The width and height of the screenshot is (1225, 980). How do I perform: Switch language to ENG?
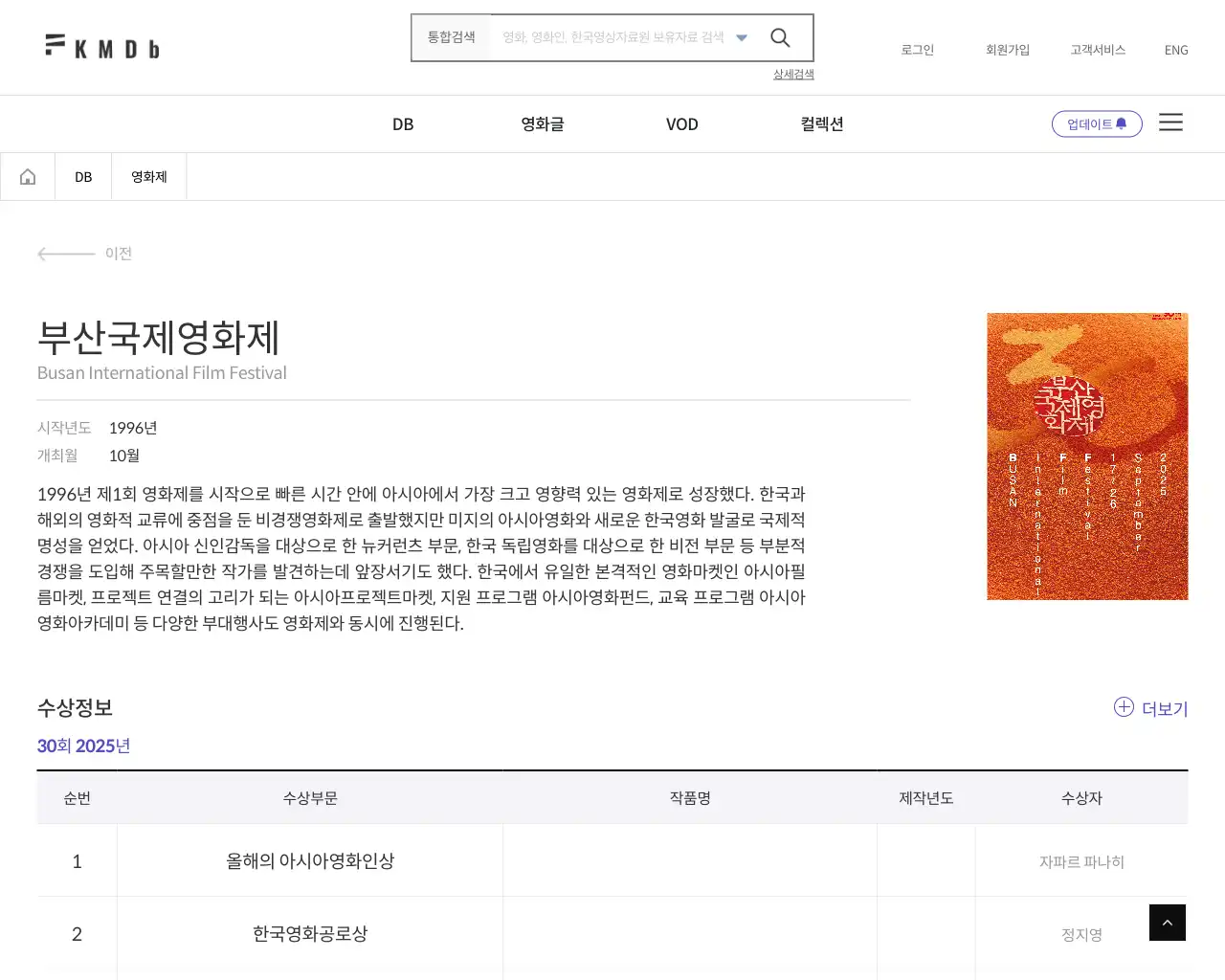[1176, 50]
